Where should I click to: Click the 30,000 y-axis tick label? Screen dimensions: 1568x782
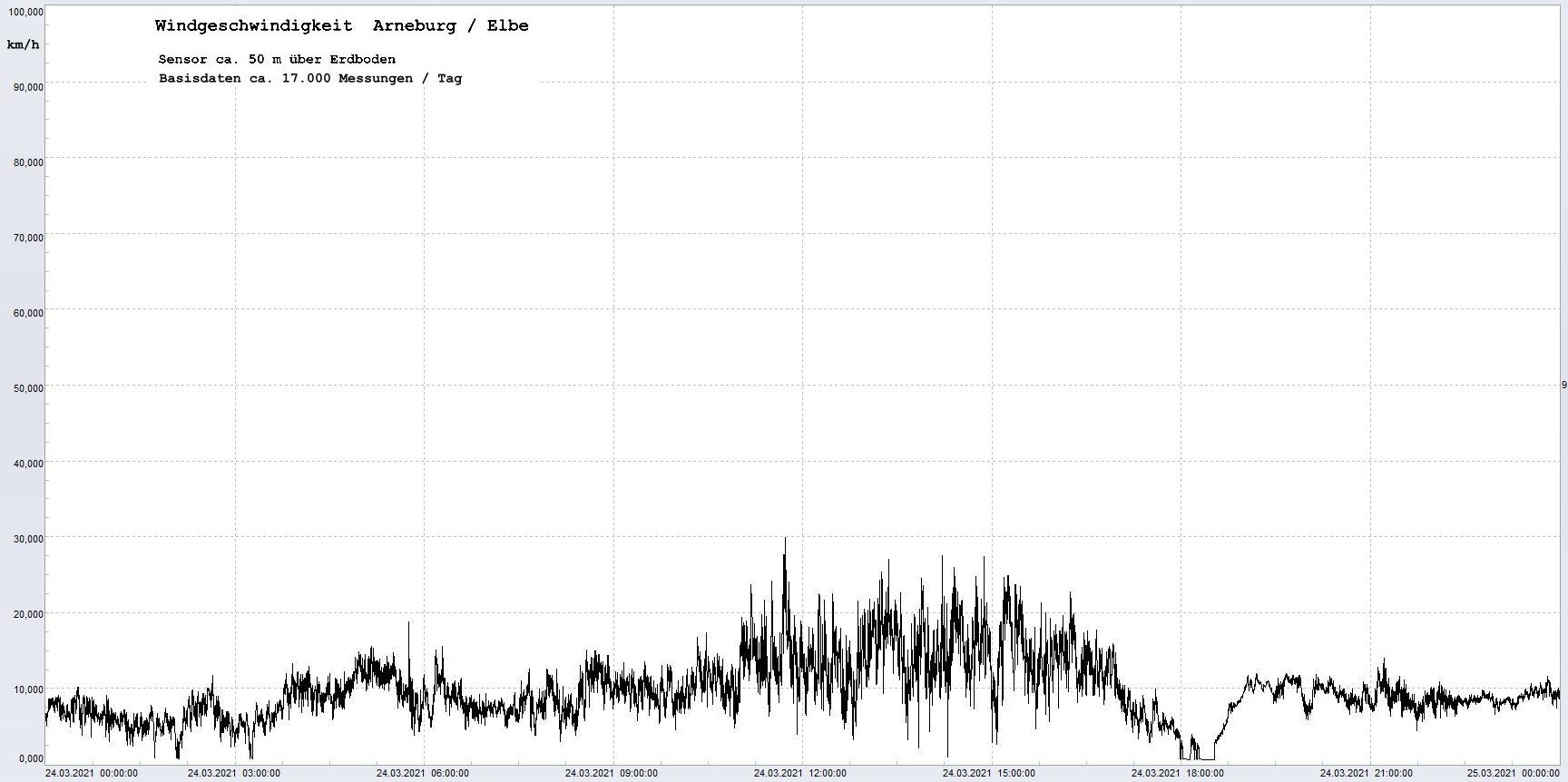point(26,539)
